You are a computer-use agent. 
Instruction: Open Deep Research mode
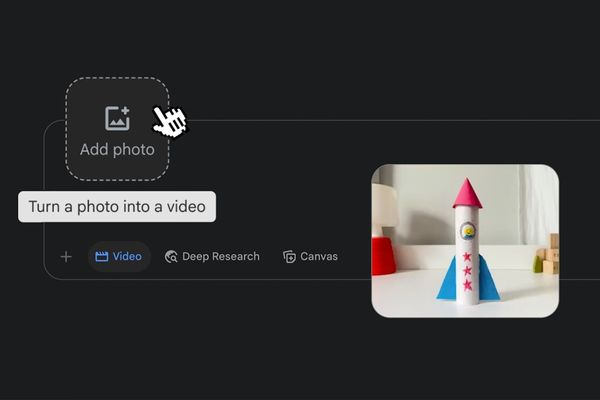(x=212, y=256)
